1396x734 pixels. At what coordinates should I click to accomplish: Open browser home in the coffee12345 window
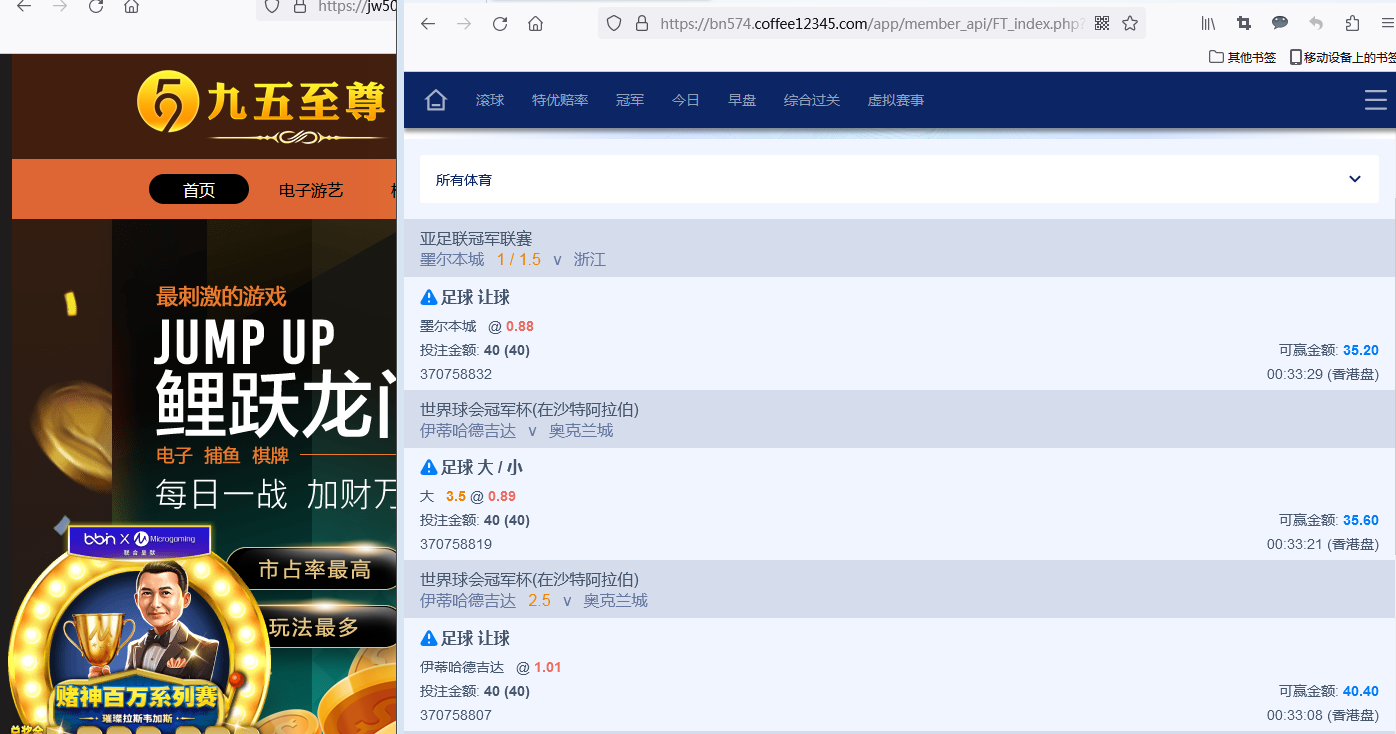pos(536,24)
